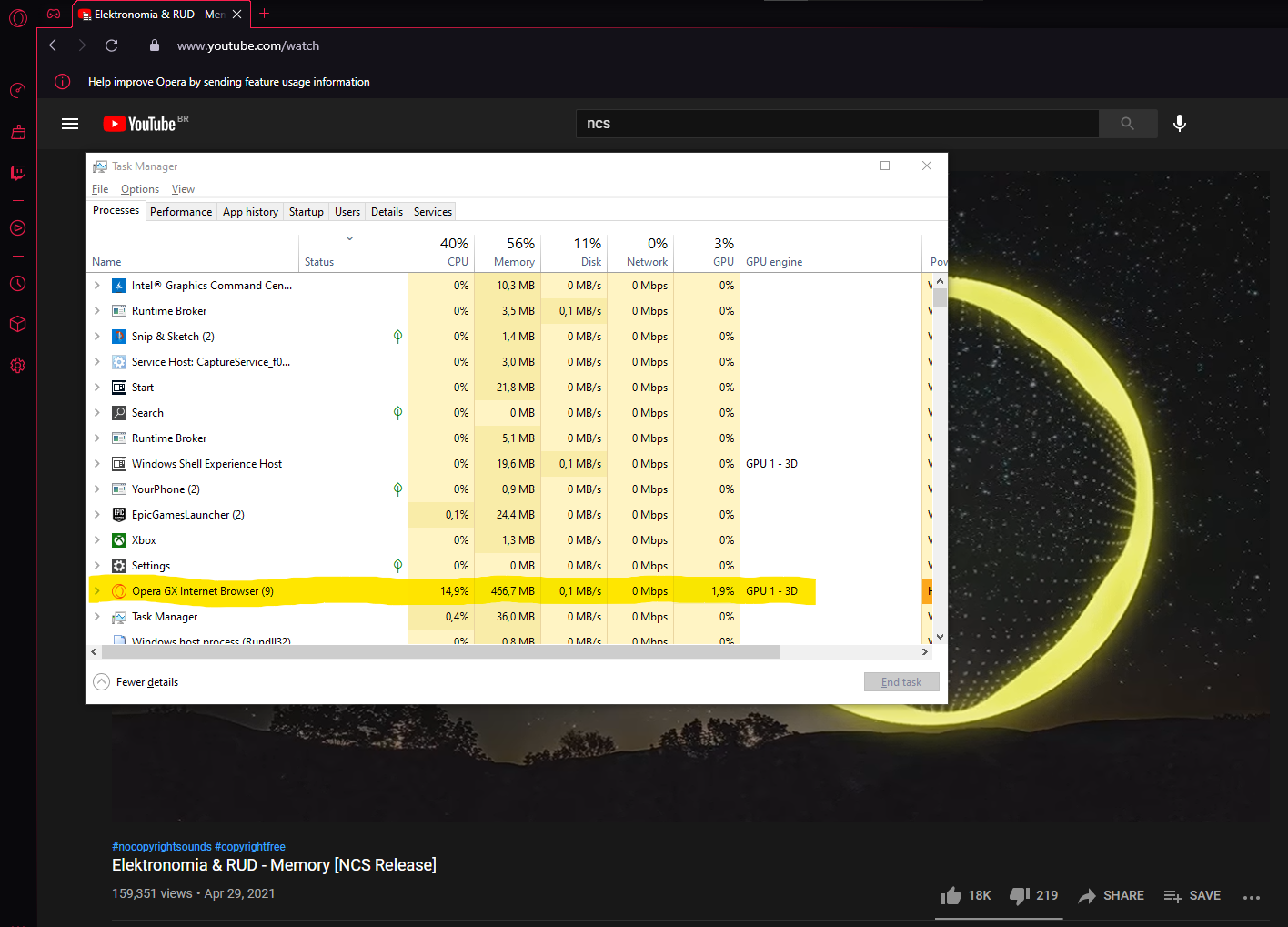Image resolution: width=1288 pixels, height=927 pixels.
Task: Open Extensions cube icon in sidebar
Action: coord(17,324)
